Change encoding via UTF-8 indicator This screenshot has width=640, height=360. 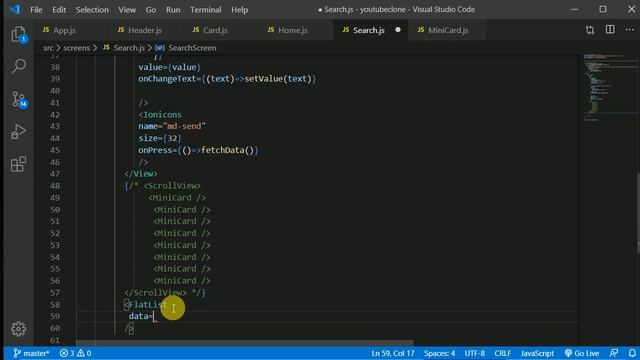point(474,353)
